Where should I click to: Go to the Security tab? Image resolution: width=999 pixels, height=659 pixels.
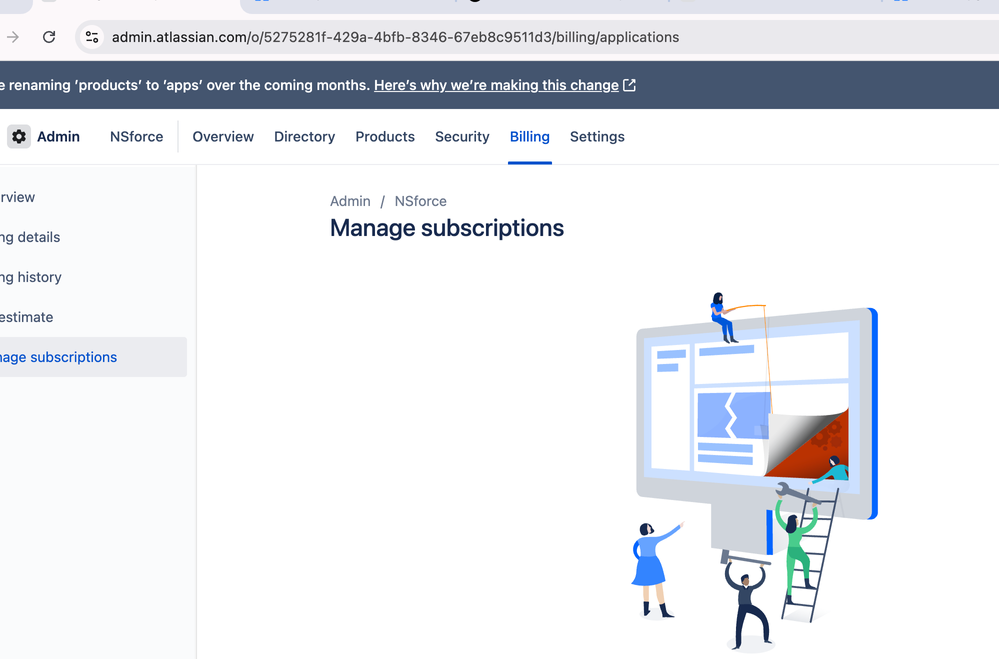point(462,136)
